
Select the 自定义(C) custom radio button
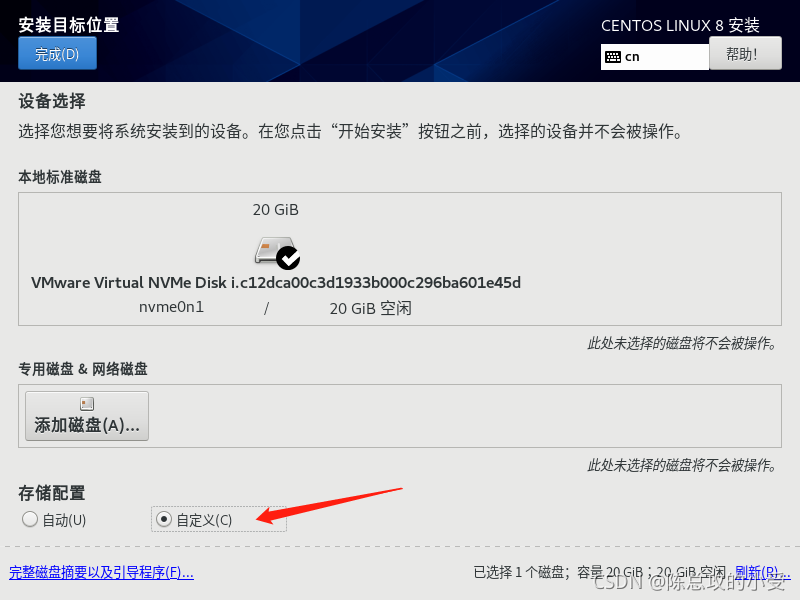pyautogui.click(x=163, y=519)
